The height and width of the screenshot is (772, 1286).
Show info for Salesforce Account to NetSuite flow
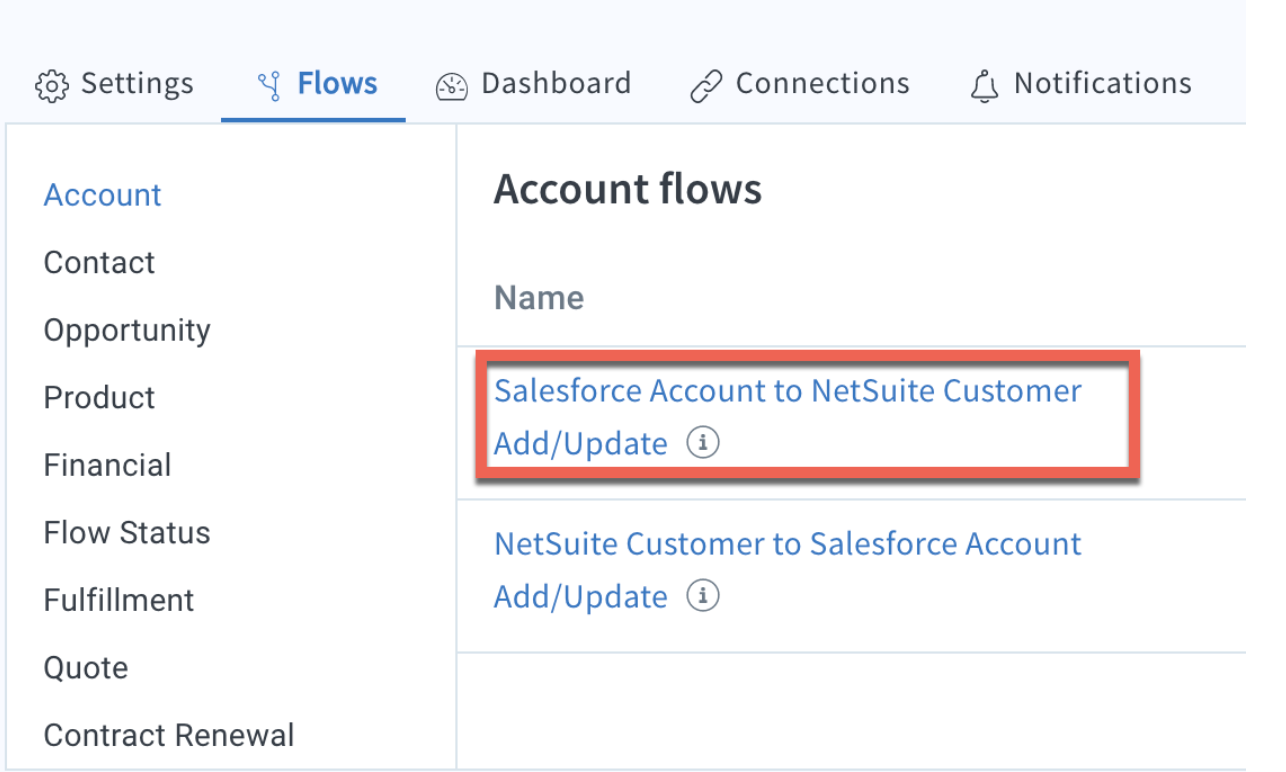pyautogui.click(x=703, y=443)
